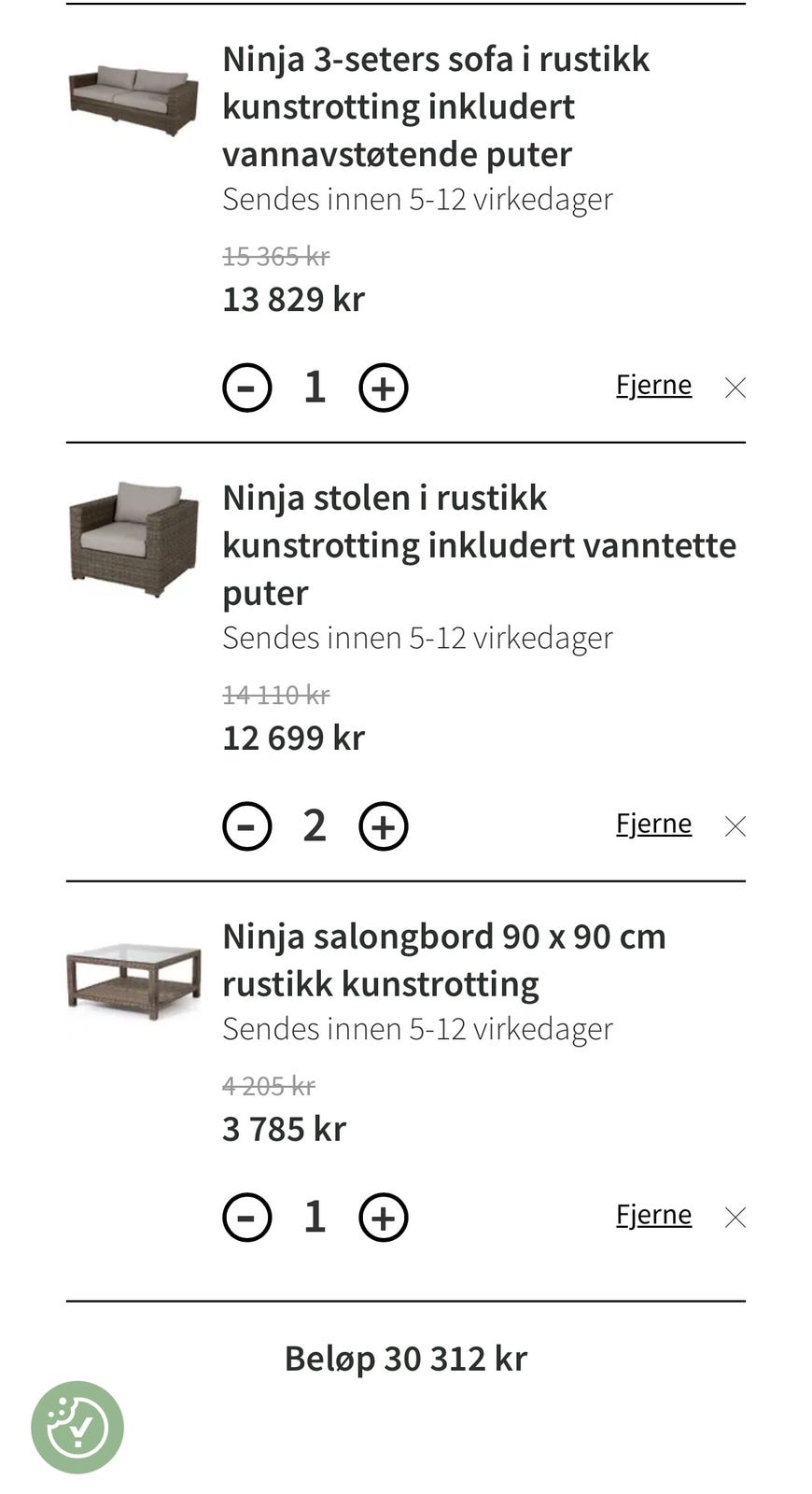This screenshot has height=1494, width=812.
Task: Click Fjerne link for Ninja stolen
Action: (x=653, y=824)
